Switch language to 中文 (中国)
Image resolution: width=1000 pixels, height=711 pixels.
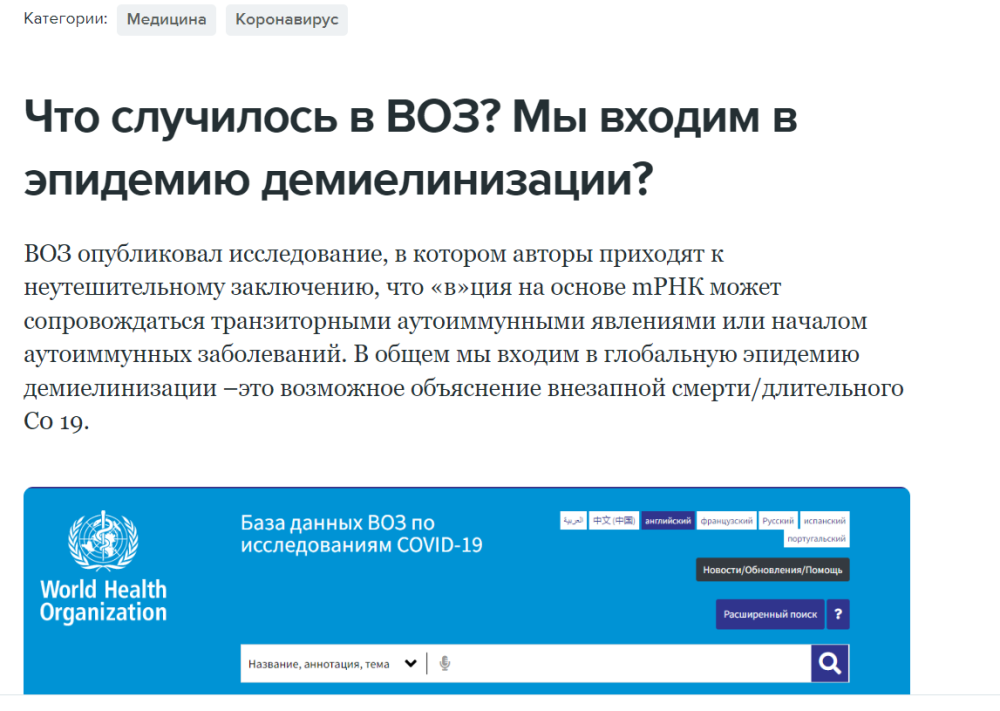pos(614,520)
